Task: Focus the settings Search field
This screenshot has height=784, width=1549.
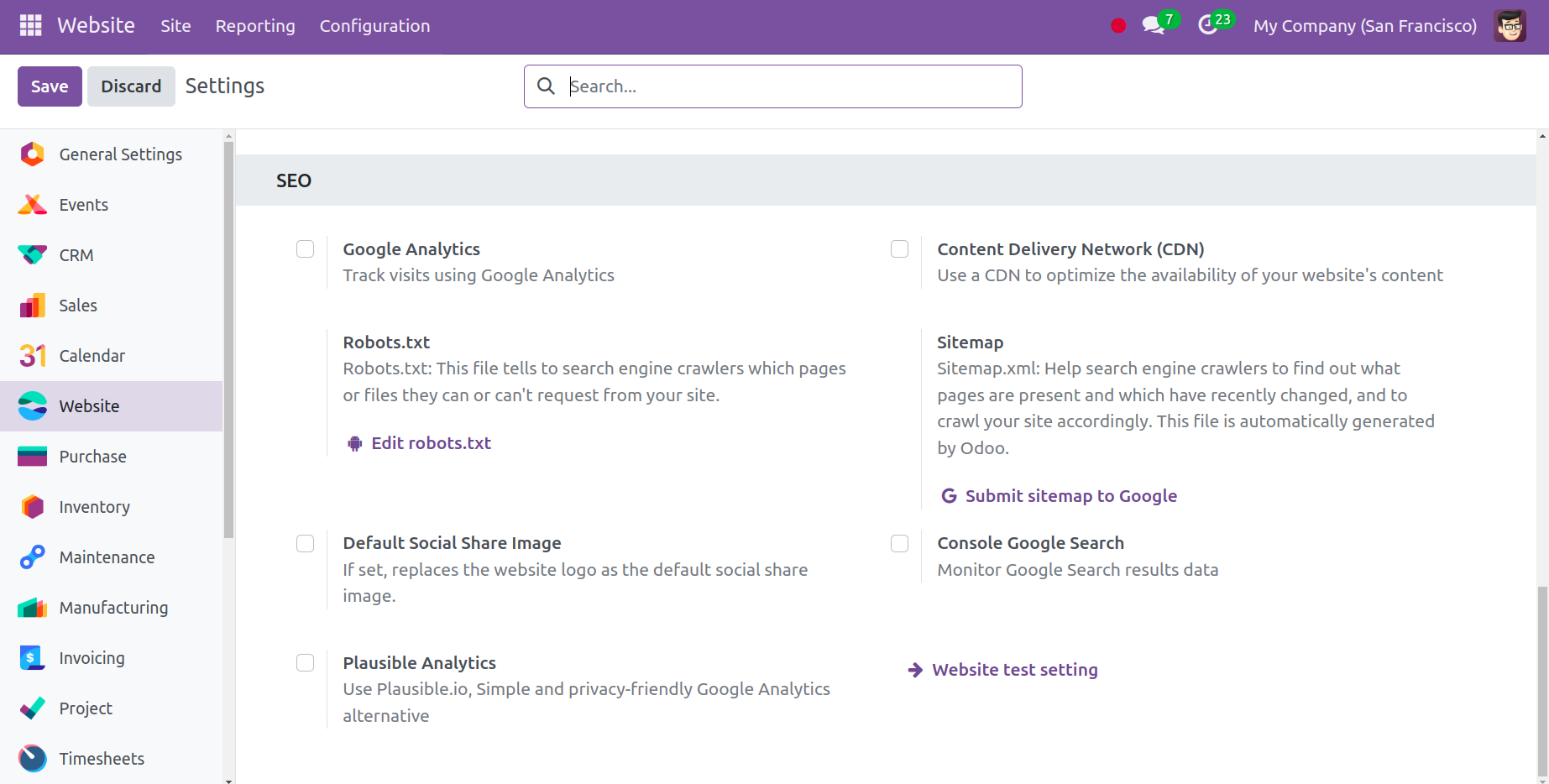Action: pyautogui.click(x=789, y=86)
